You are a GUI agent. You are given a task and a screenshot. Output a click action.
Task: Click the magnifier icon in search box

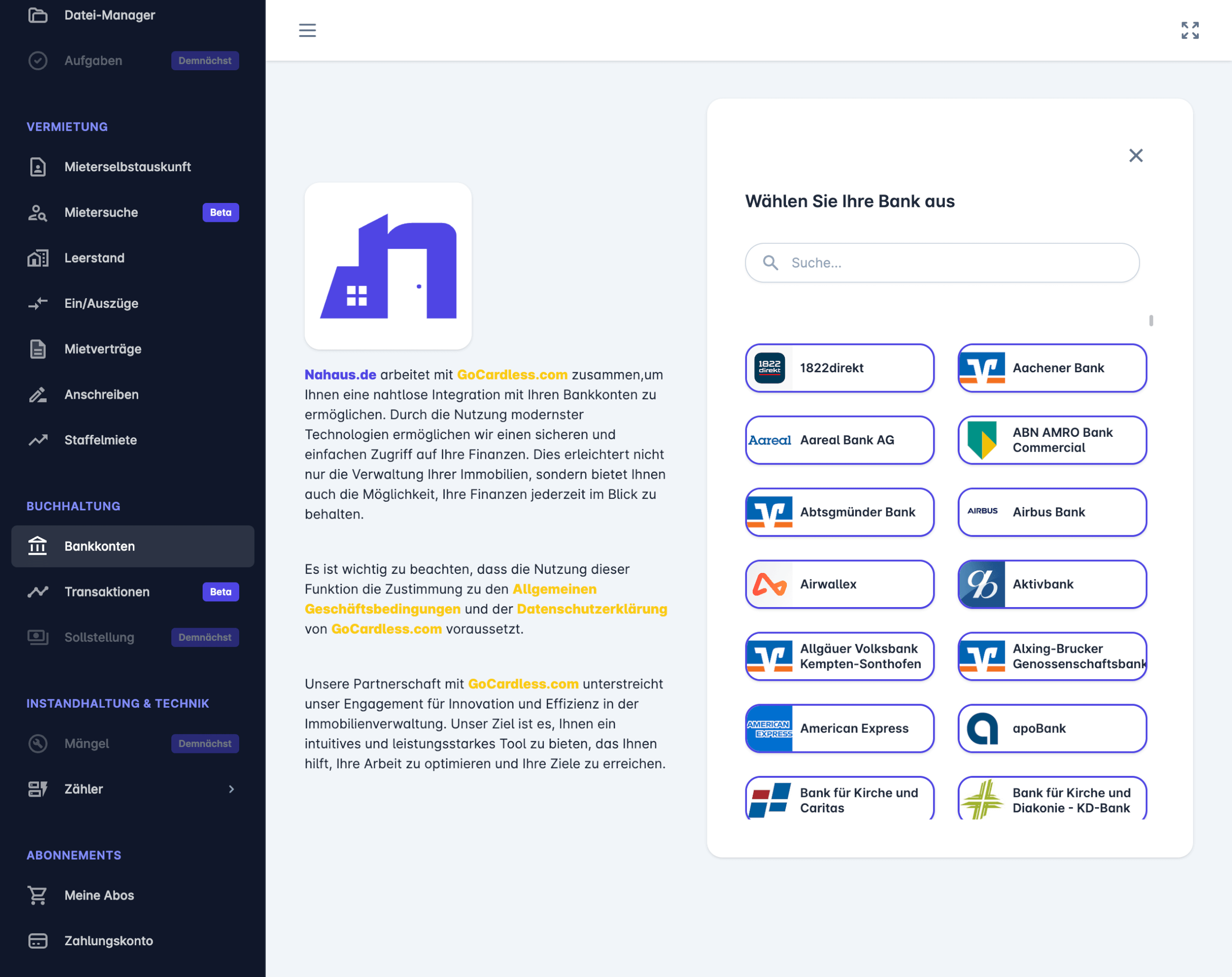[770, 263]
